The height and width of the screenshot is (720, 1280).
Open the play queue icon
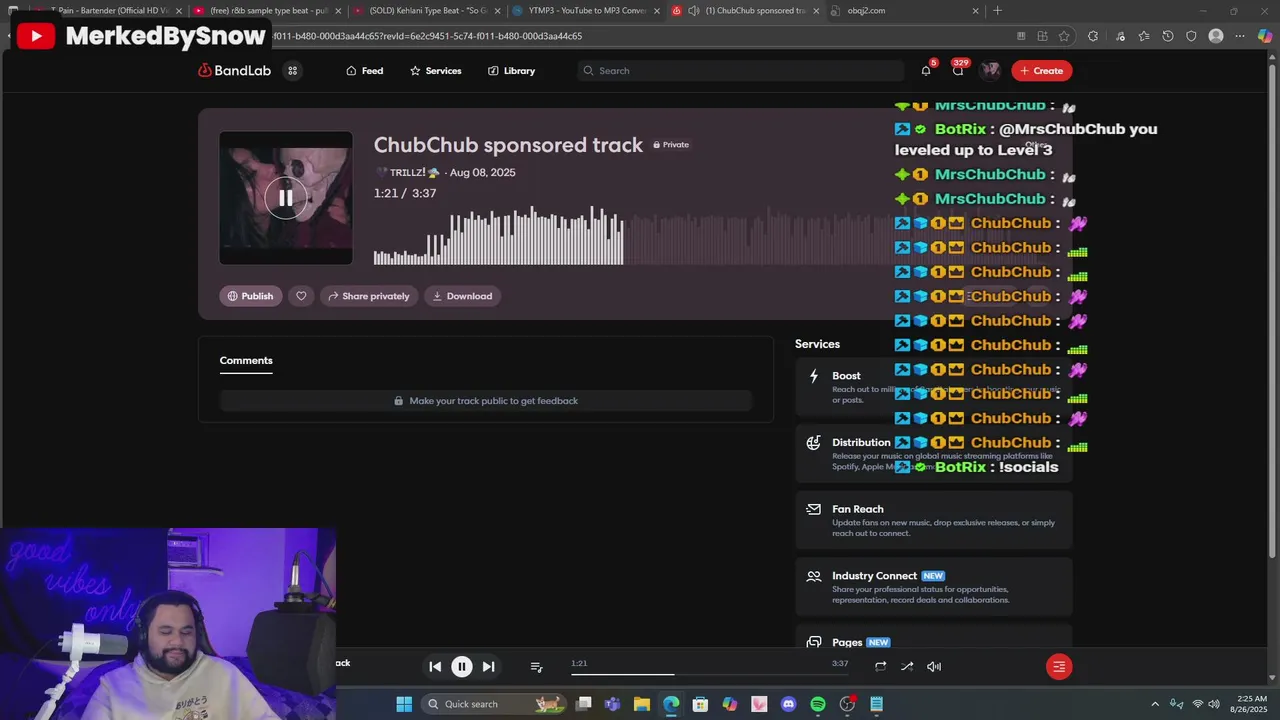[536, 666]
